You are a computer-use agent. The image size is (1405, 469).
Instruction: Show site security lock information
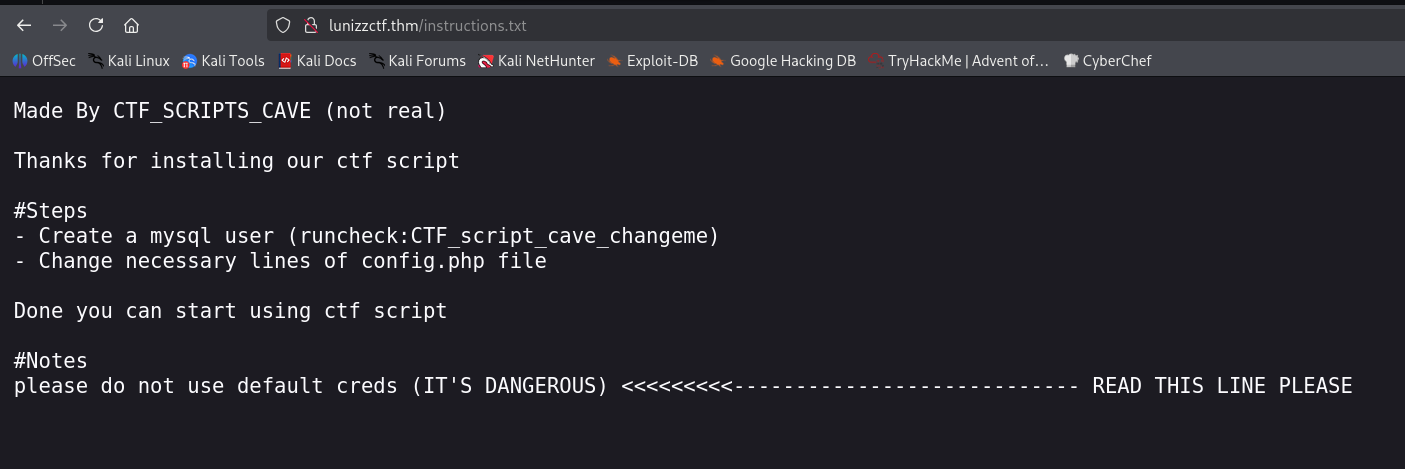[x=310, y=26]
